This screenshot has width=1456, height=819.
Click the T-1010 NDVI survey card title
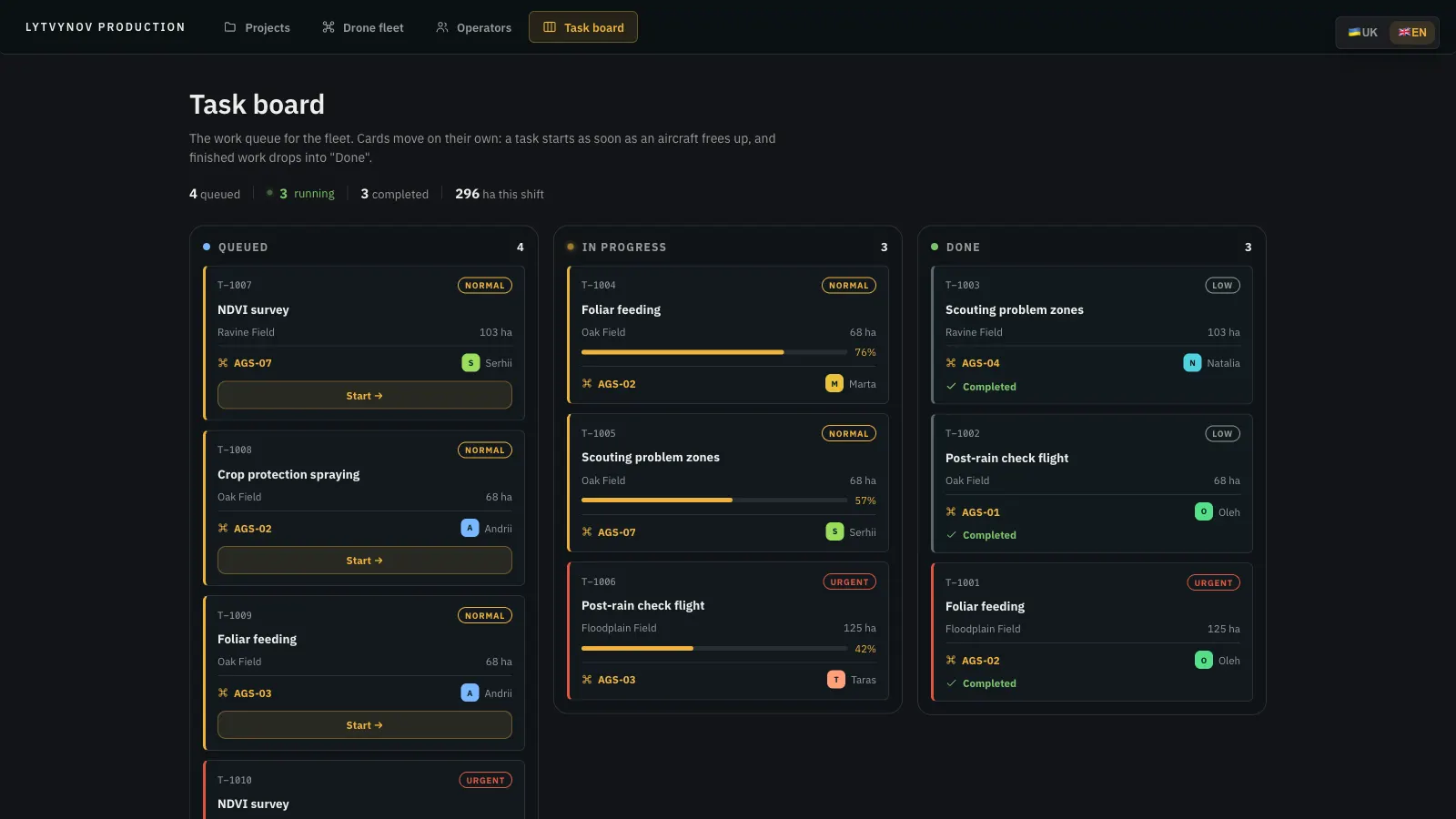coord(253,804)
